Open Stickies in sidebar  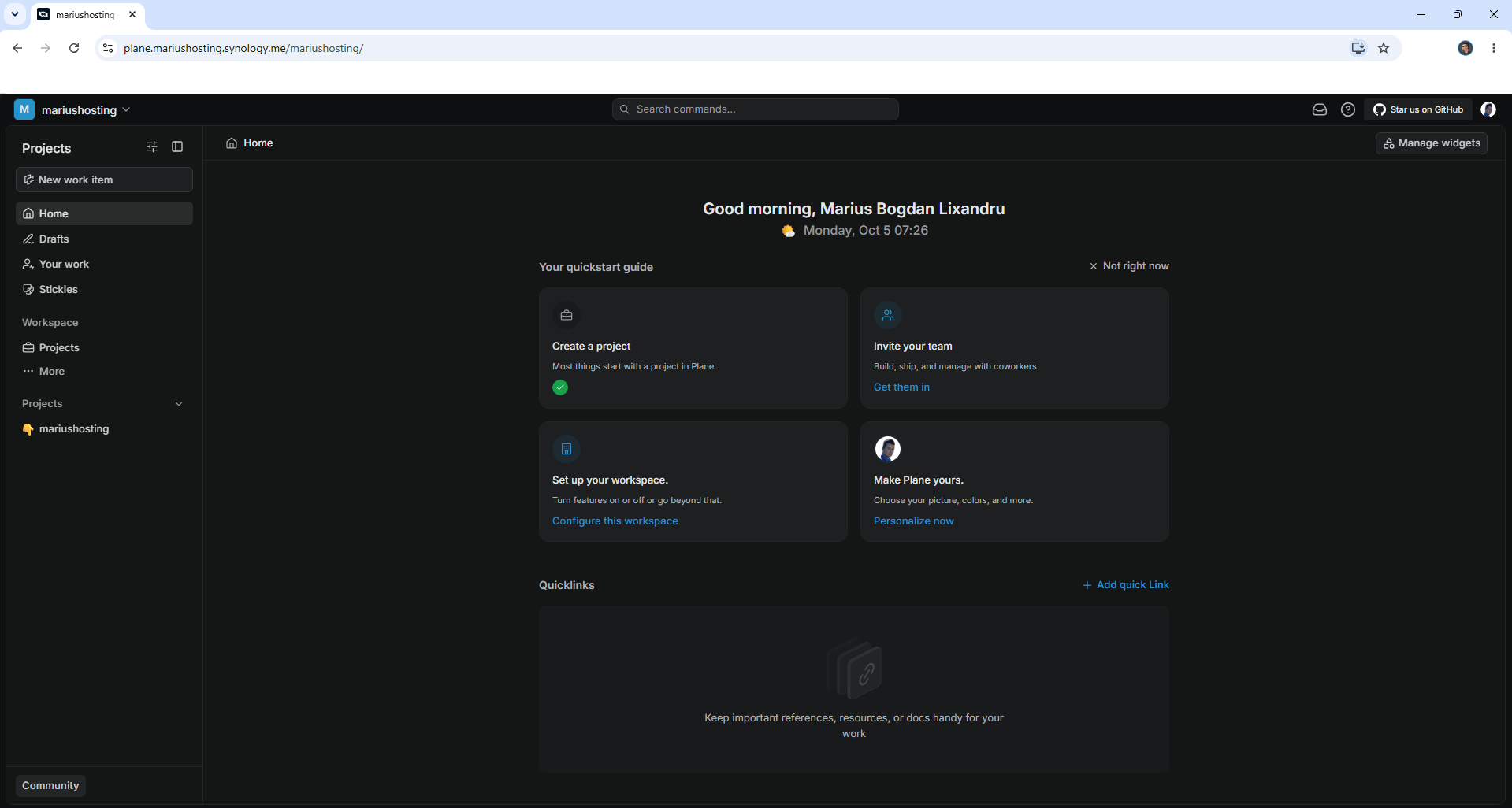point(104,289)
